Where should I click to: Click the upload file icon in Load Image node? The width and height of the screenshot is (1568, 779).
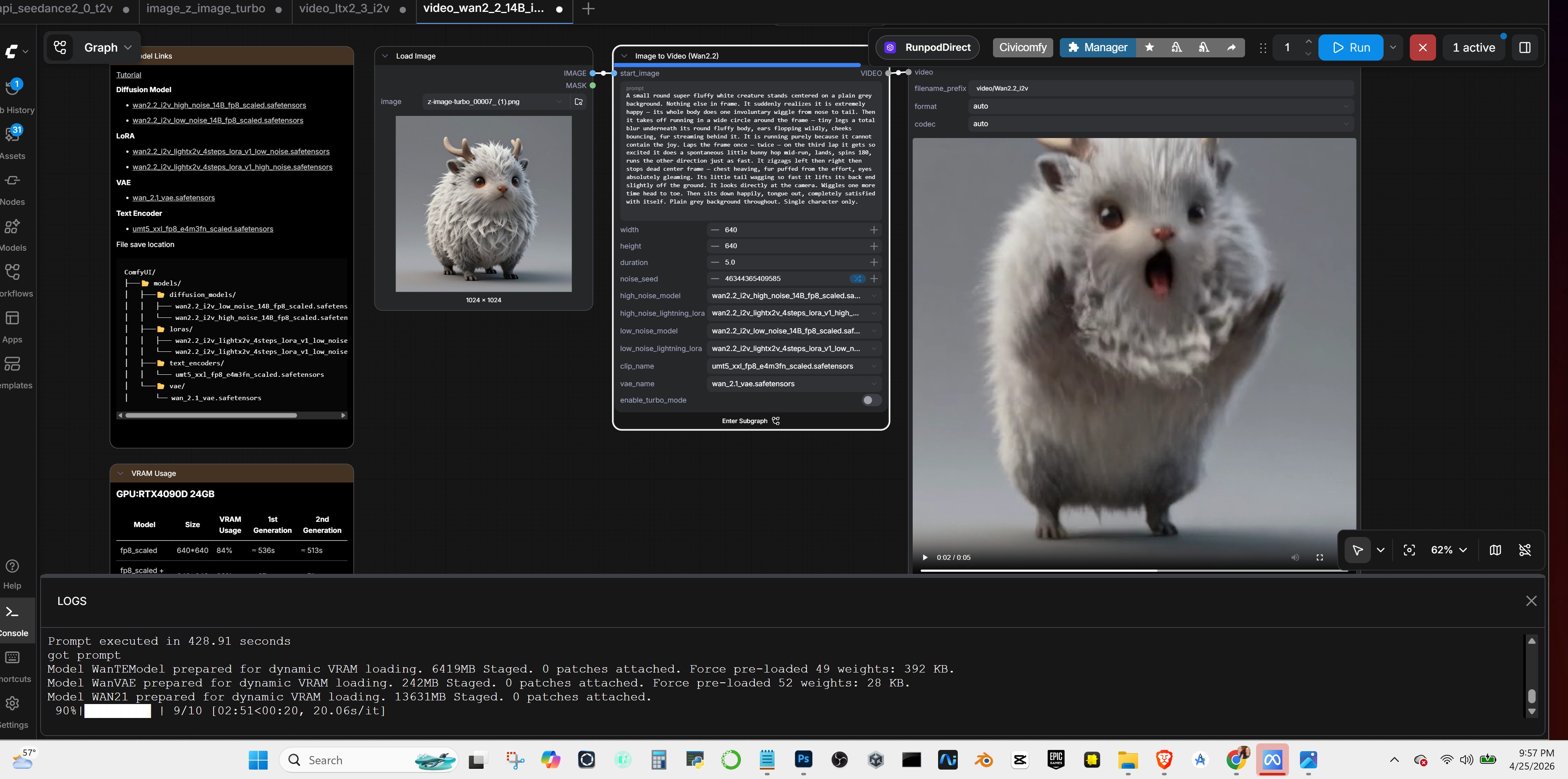(x=579, y=102)
